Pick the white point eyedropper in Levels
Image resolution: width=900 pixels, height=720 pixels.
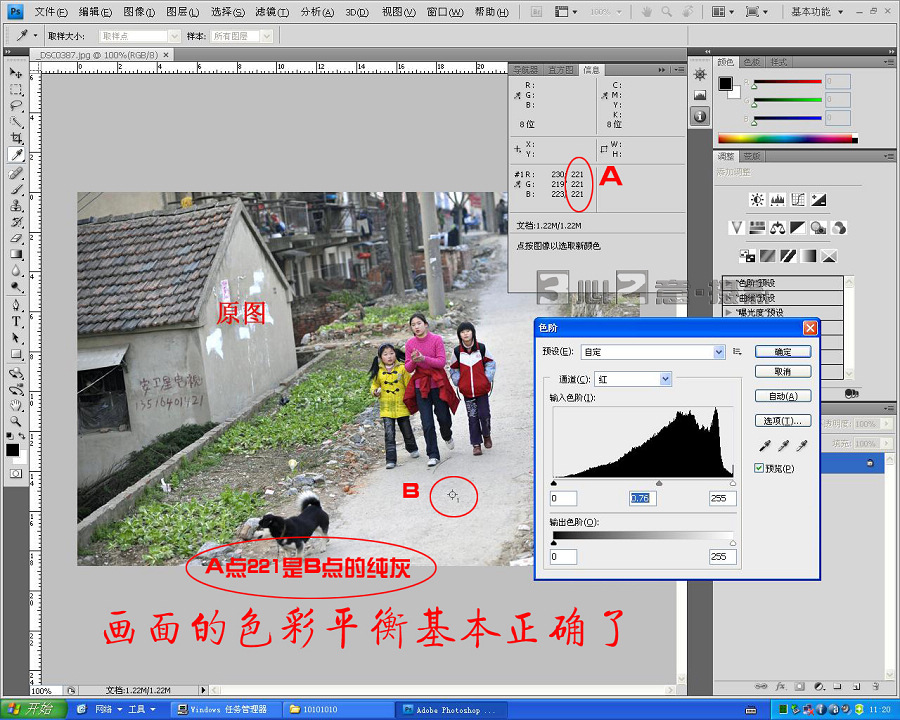tap(801, 446)
